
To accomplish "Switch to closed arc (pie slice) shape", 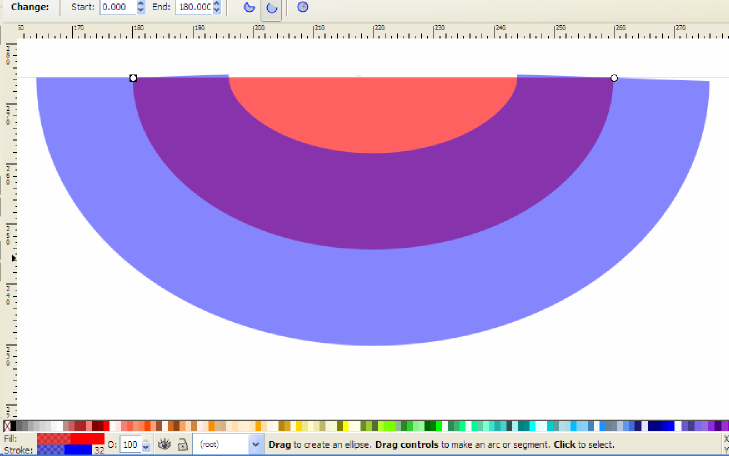I will [247, 7].
